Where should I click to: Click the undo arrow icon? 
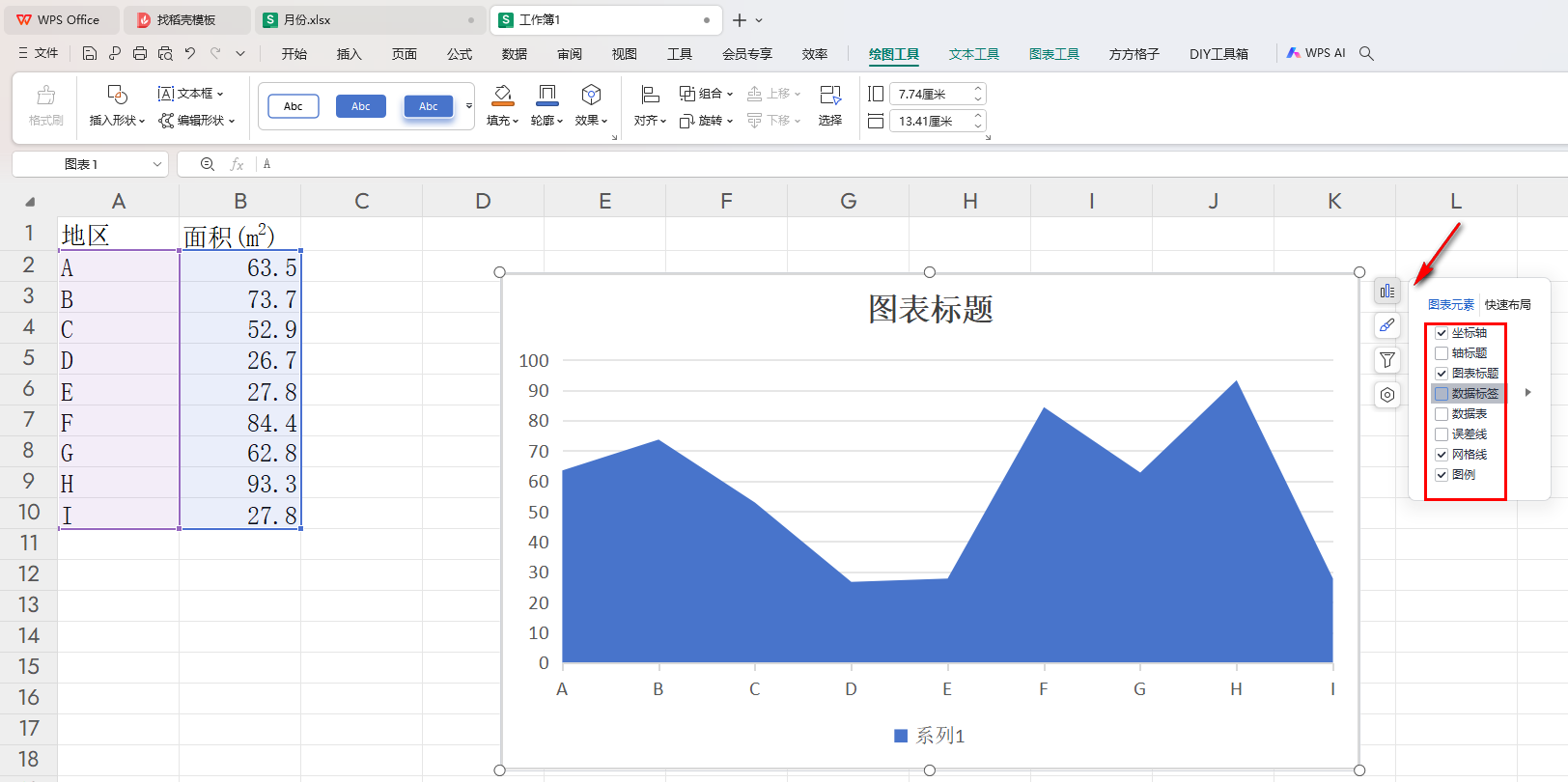point(190,53)
